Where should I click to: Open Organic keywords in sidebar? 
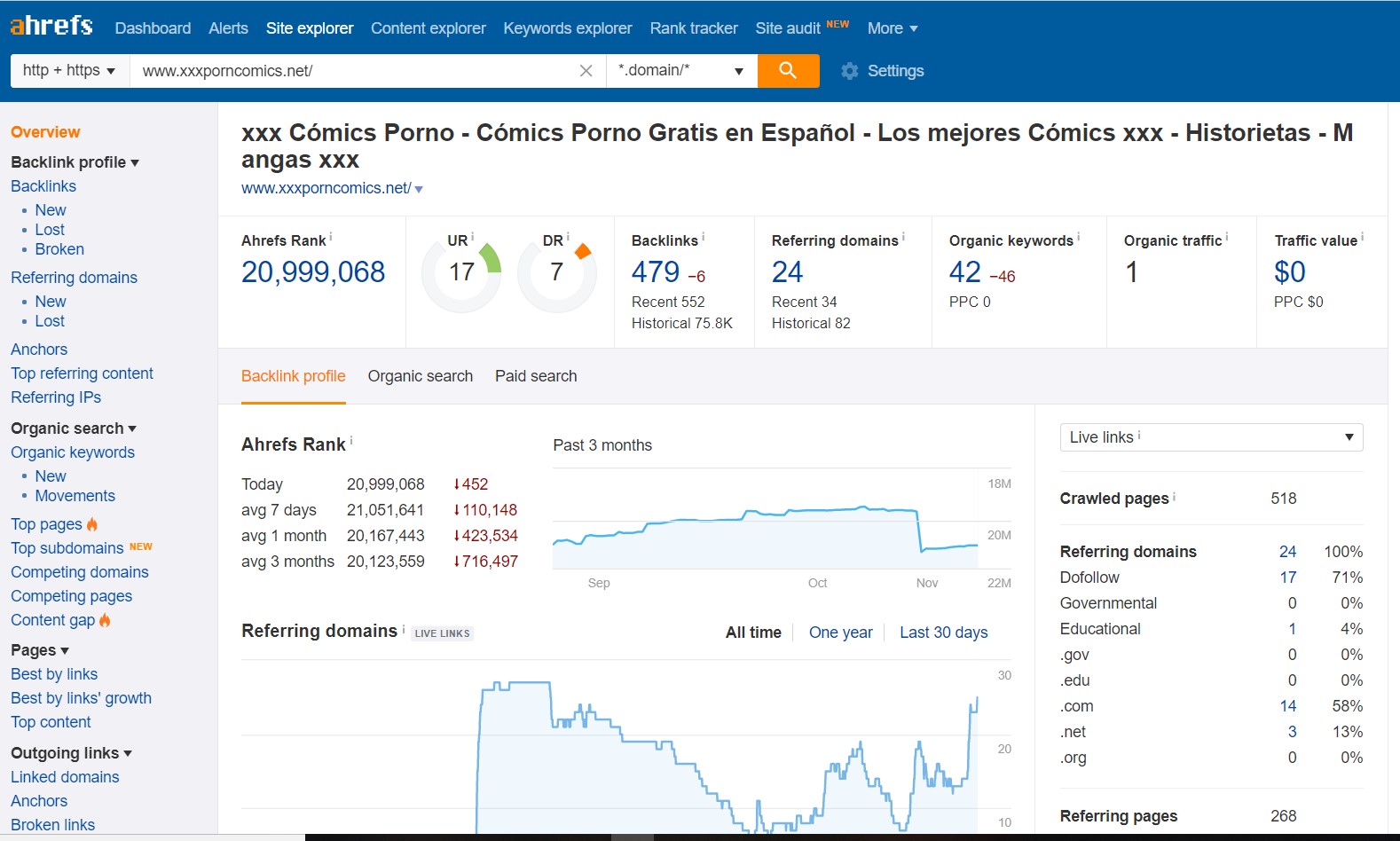[73, 452]
